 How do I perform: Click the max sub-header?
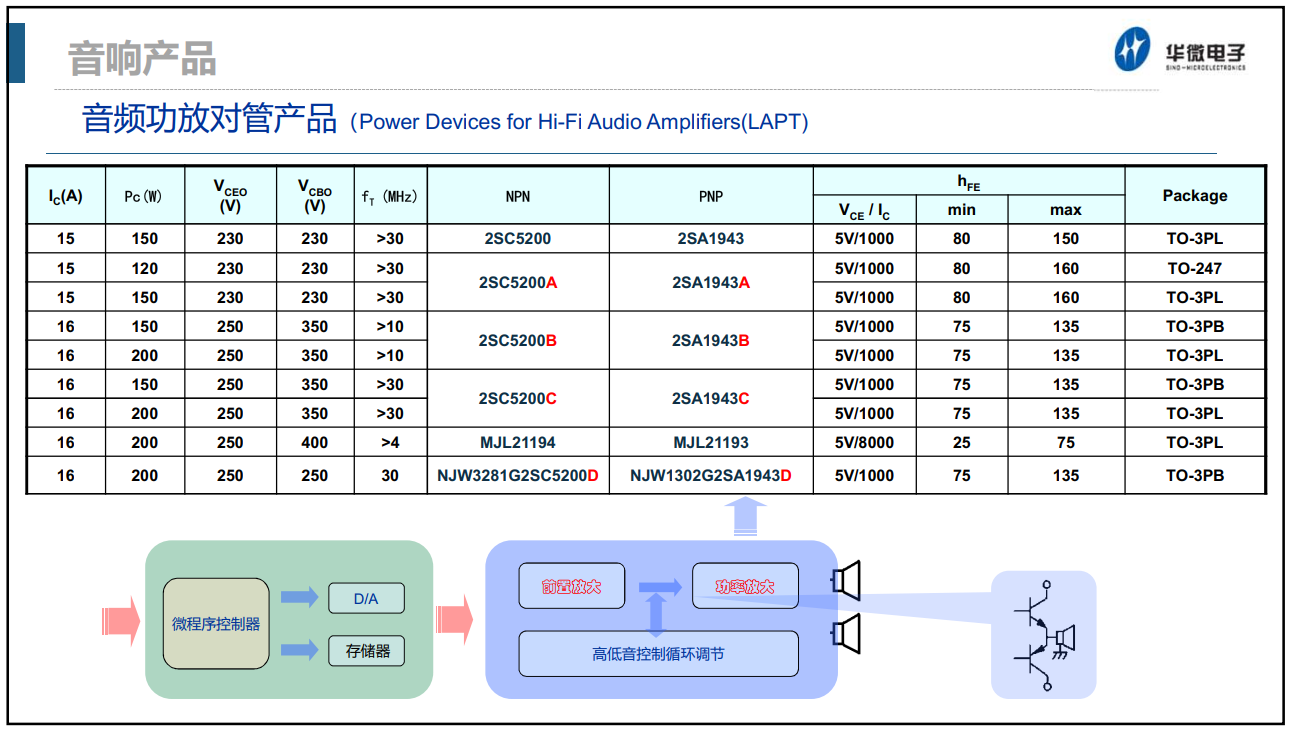click(1066, 210)
